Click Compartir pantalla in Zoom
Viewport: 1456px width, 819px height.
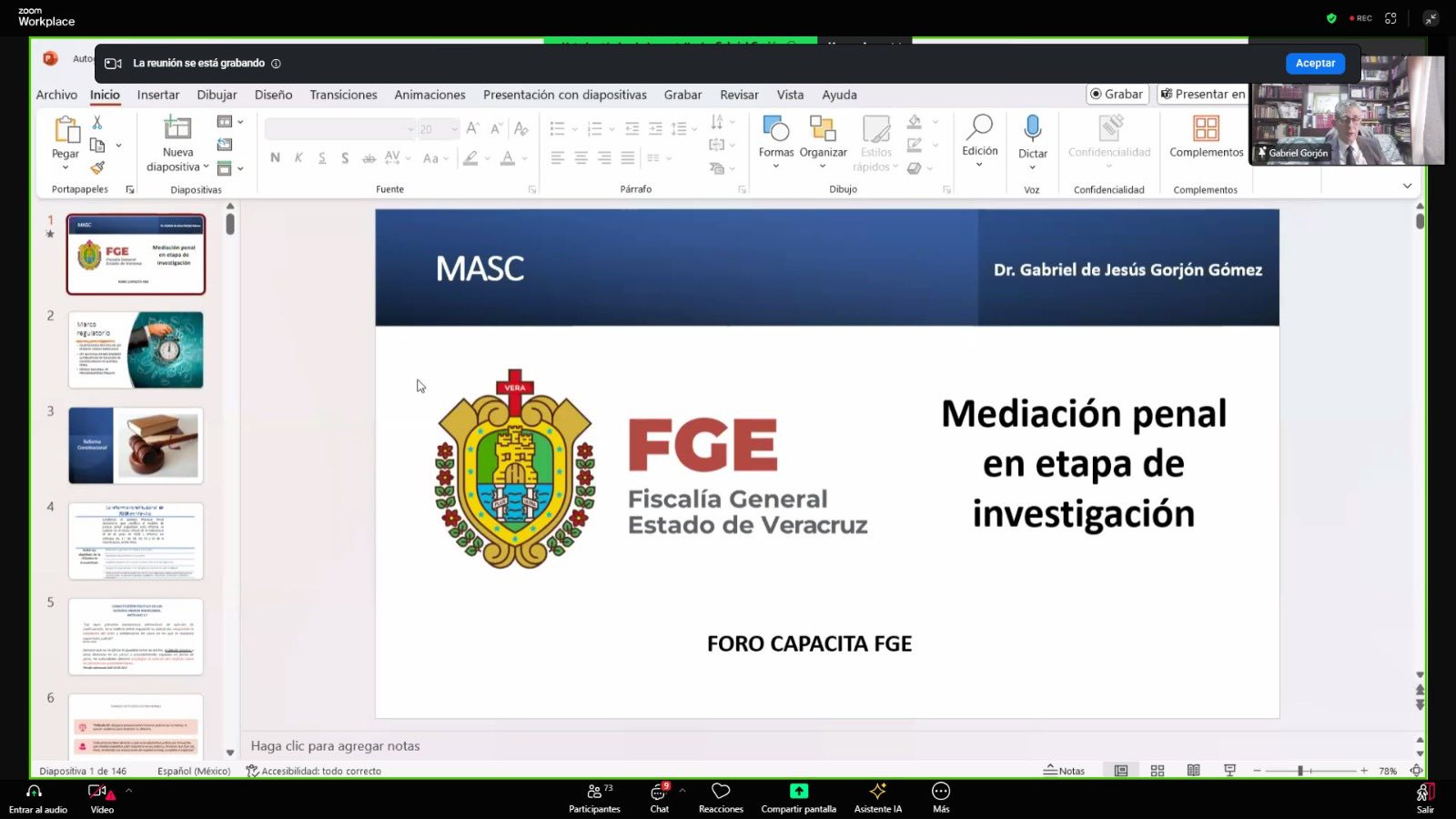[x=798, y=796]
